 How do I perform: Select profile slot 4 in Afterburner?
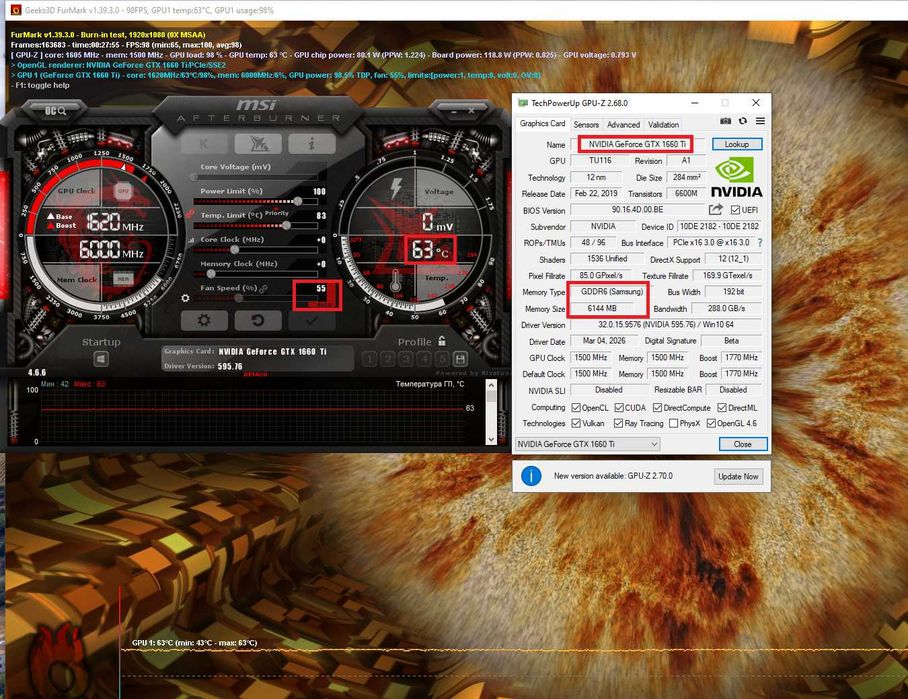click(x=424, y=359)
